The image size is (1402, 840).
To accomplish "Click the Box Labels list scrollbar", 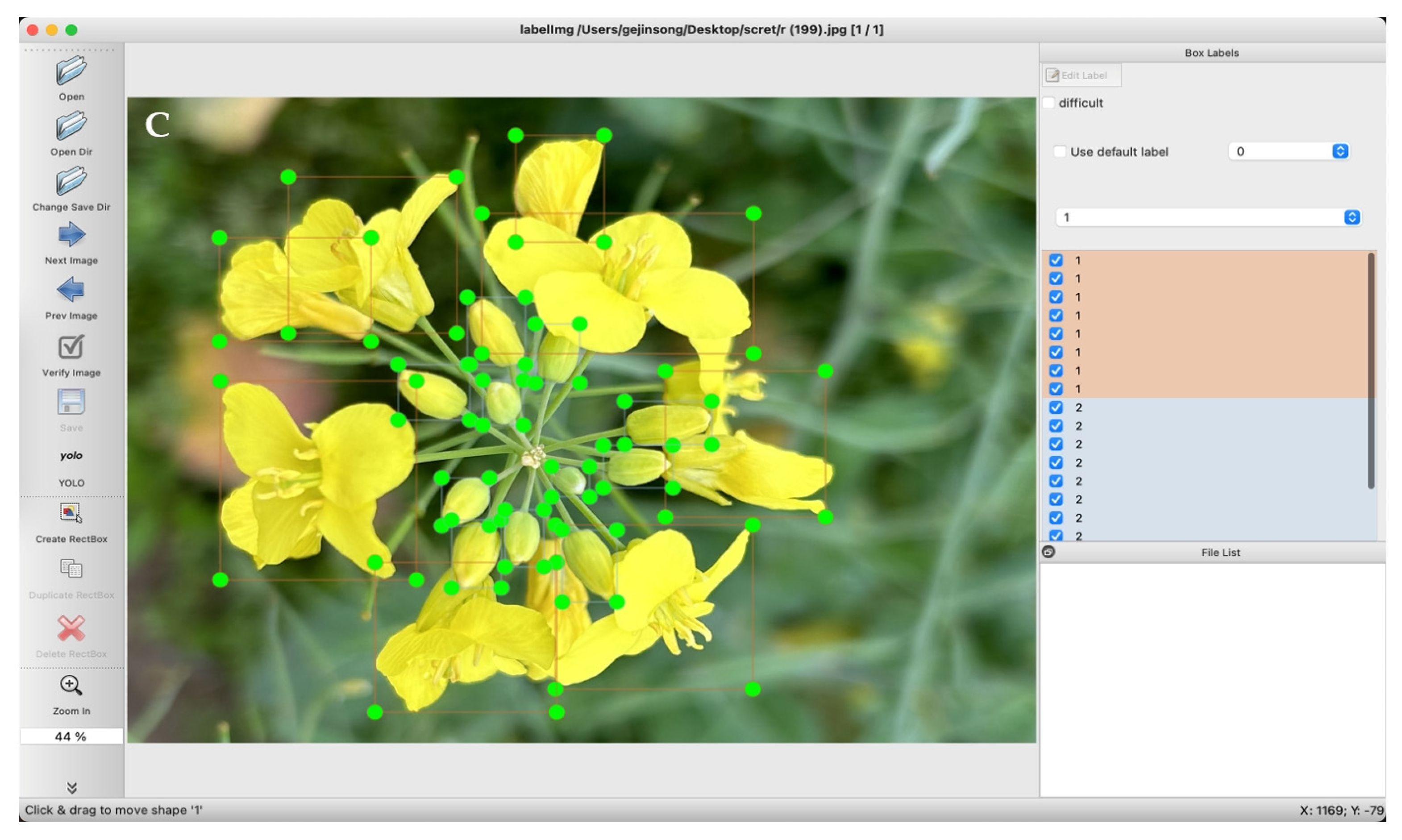I will pyautogui.click(x=1370, y=371).
